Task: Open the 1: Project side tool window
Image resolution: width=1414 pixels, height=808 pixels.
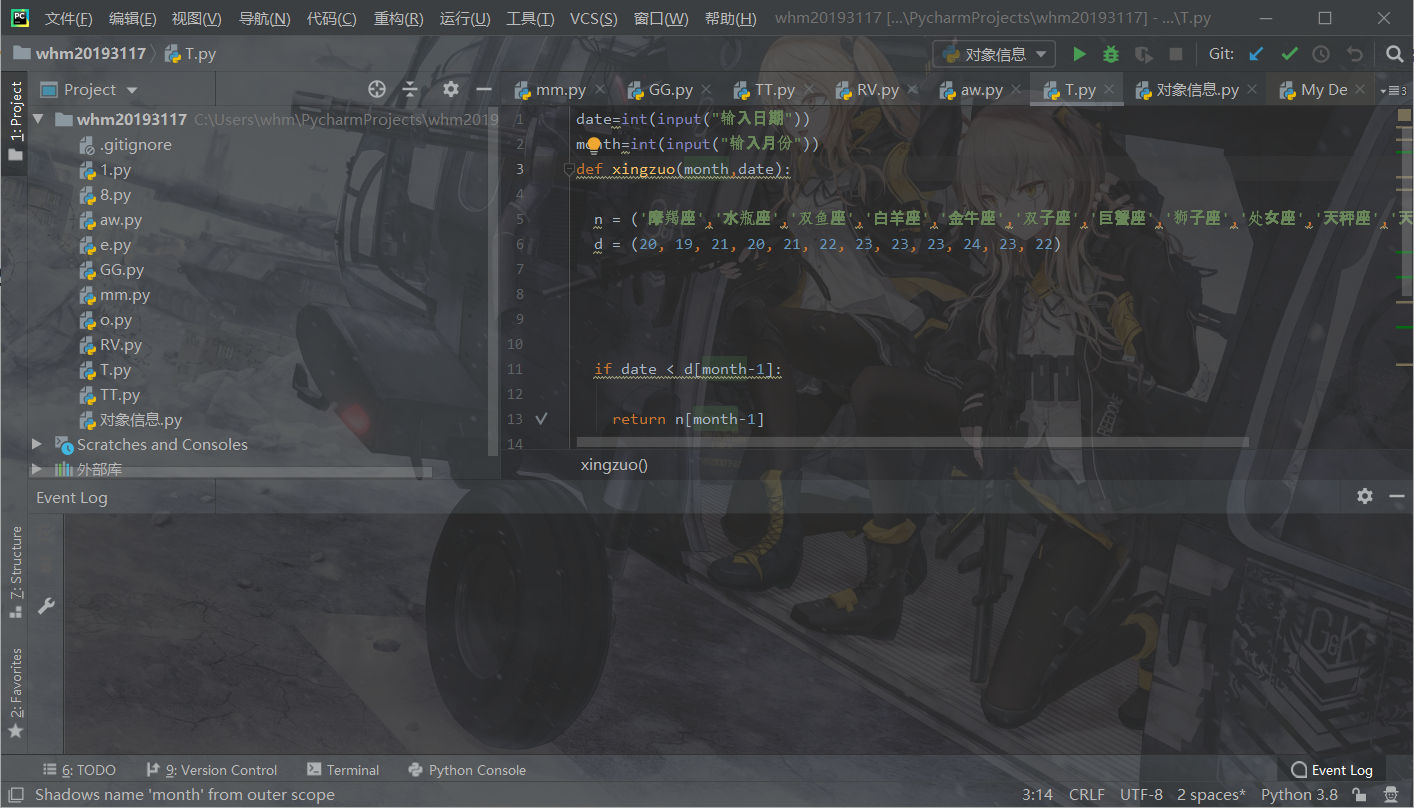Action: pos(15,121)
